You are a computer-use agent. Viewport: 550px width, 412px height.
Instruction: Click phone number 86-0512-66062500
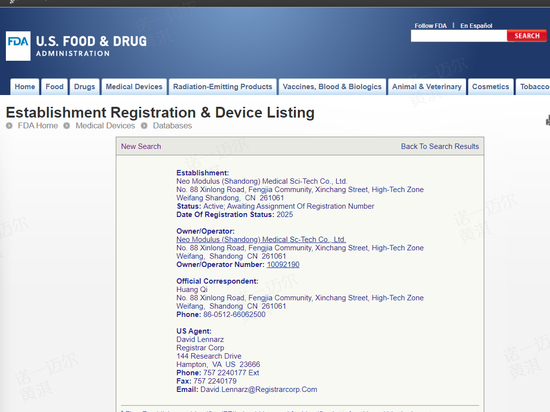234,315
